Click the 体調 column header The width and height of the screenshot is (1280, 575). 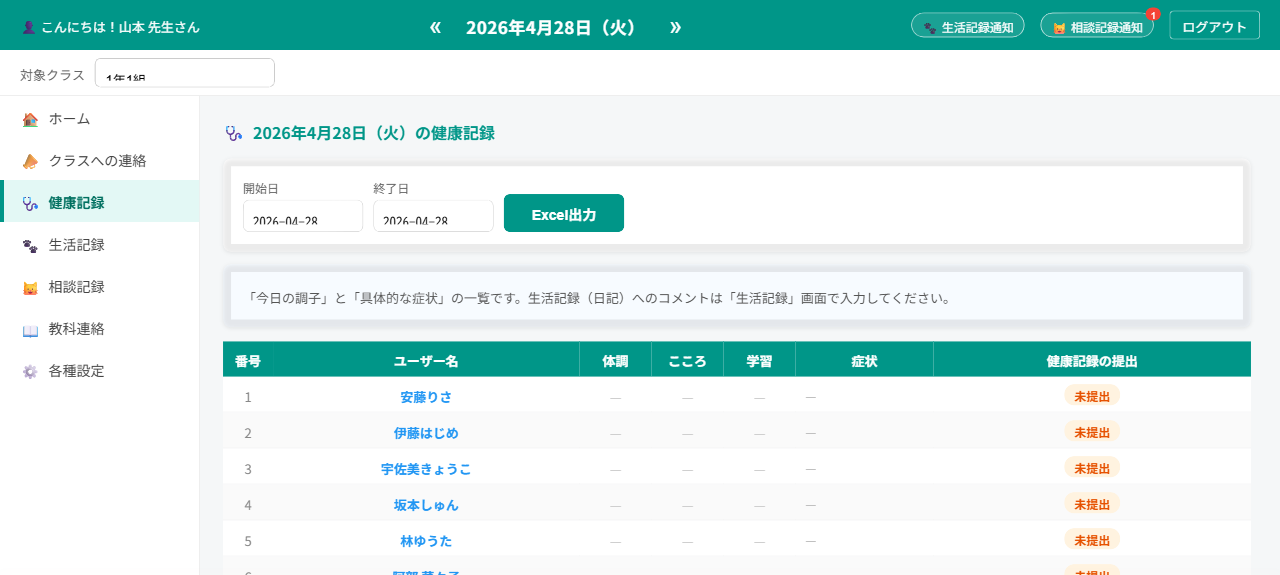click(x=615, y=361)
